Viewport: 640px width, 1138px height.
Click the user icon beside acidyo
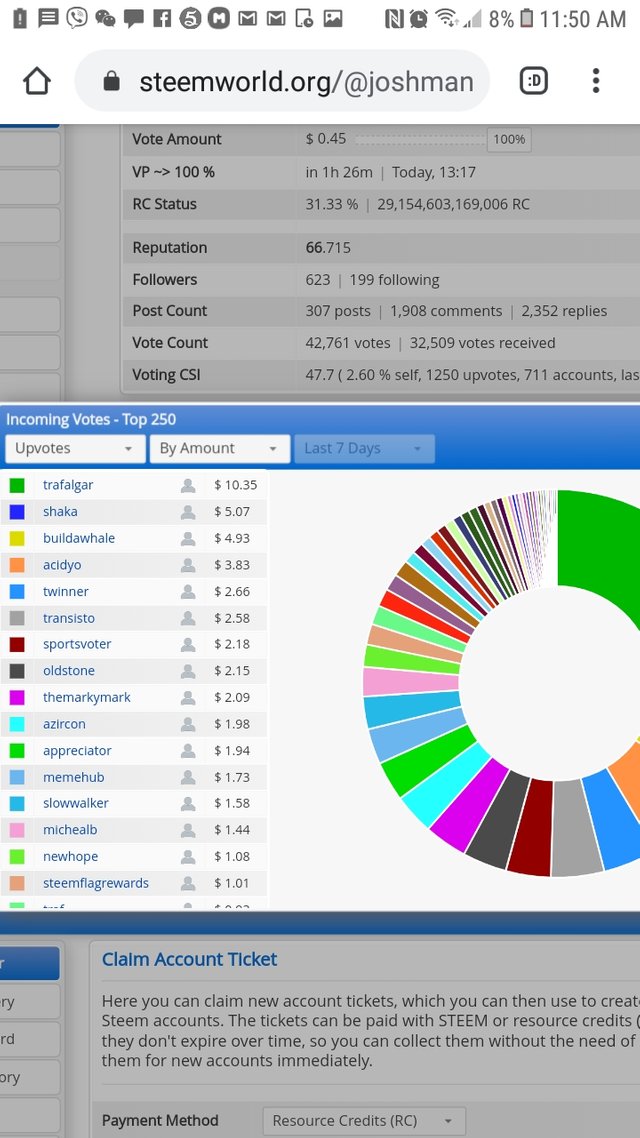point(188,565)
